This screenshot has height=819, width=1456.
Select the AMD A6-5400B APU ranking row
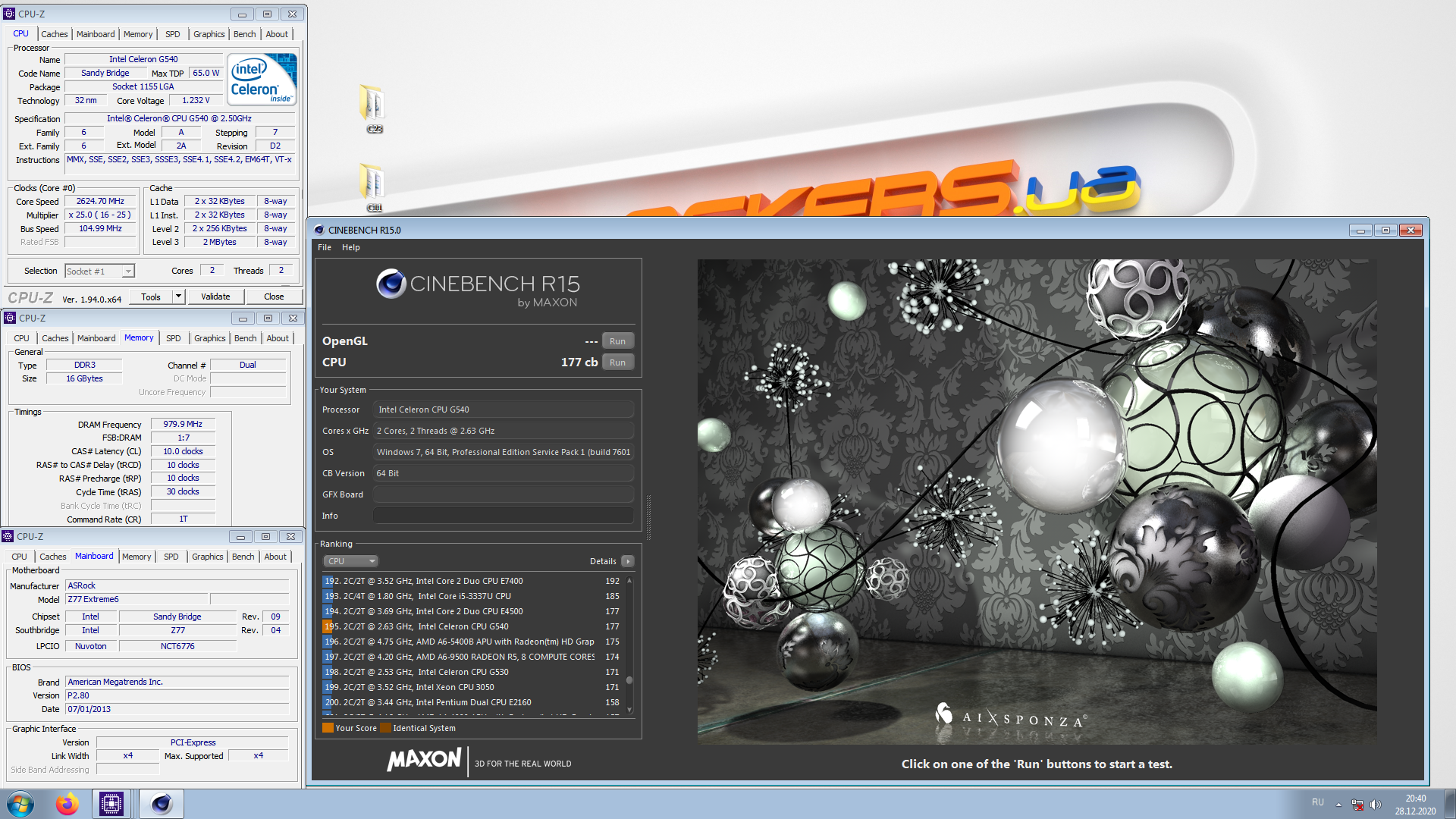[472, 642]
